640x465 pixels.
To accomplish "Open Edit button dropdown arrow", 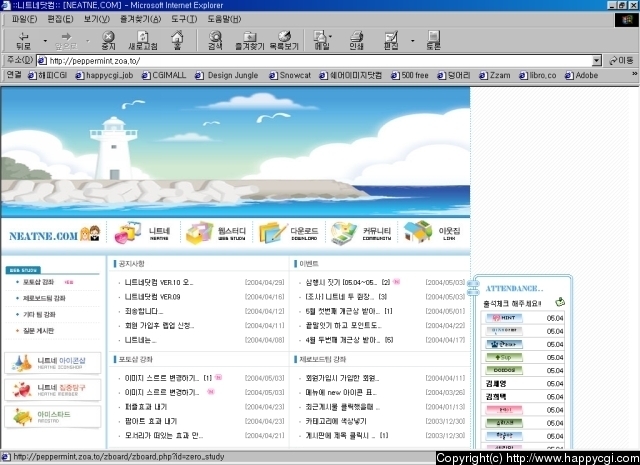I will point(413,41).
